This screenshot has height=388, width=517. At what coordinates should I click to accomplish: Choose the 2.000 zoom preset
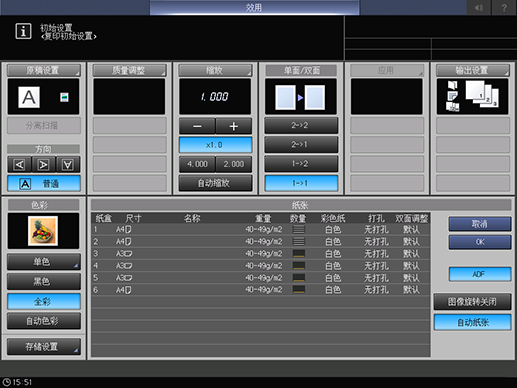tap(234, 164)
